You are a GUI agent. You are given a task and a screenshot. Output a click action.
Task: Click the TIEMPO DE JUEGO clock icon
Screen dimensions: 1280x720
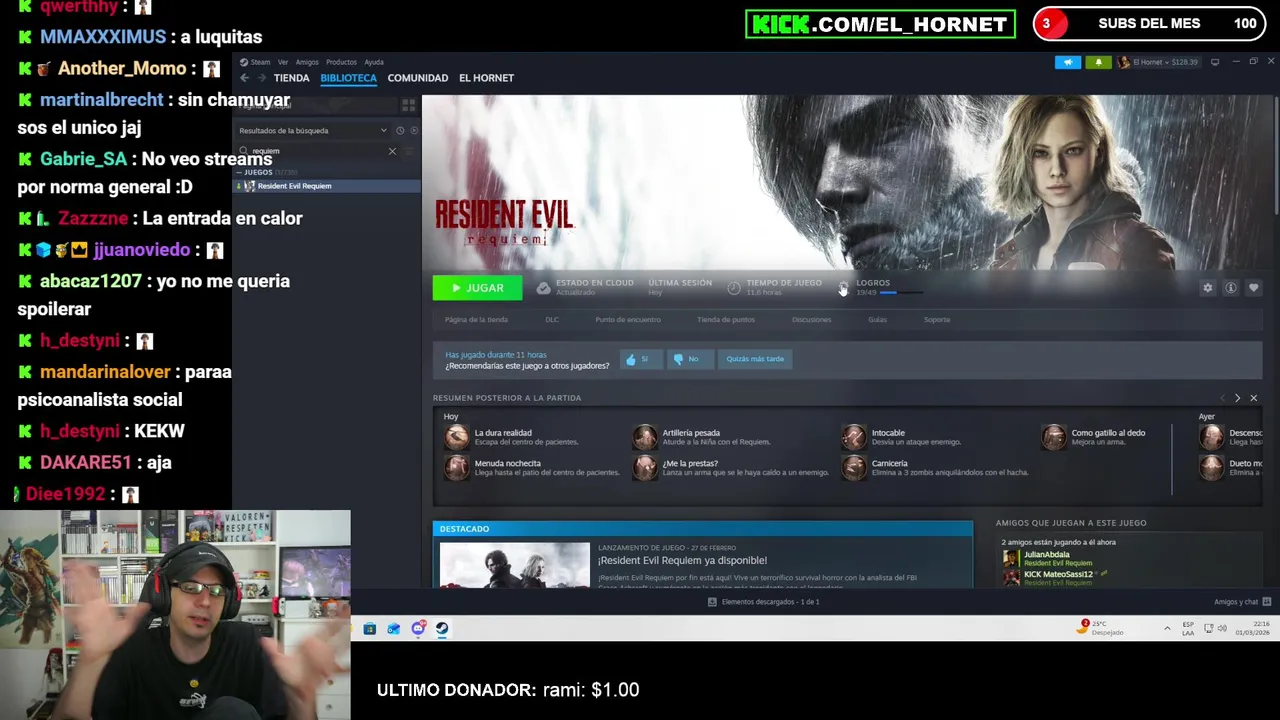tap(734, 288)
